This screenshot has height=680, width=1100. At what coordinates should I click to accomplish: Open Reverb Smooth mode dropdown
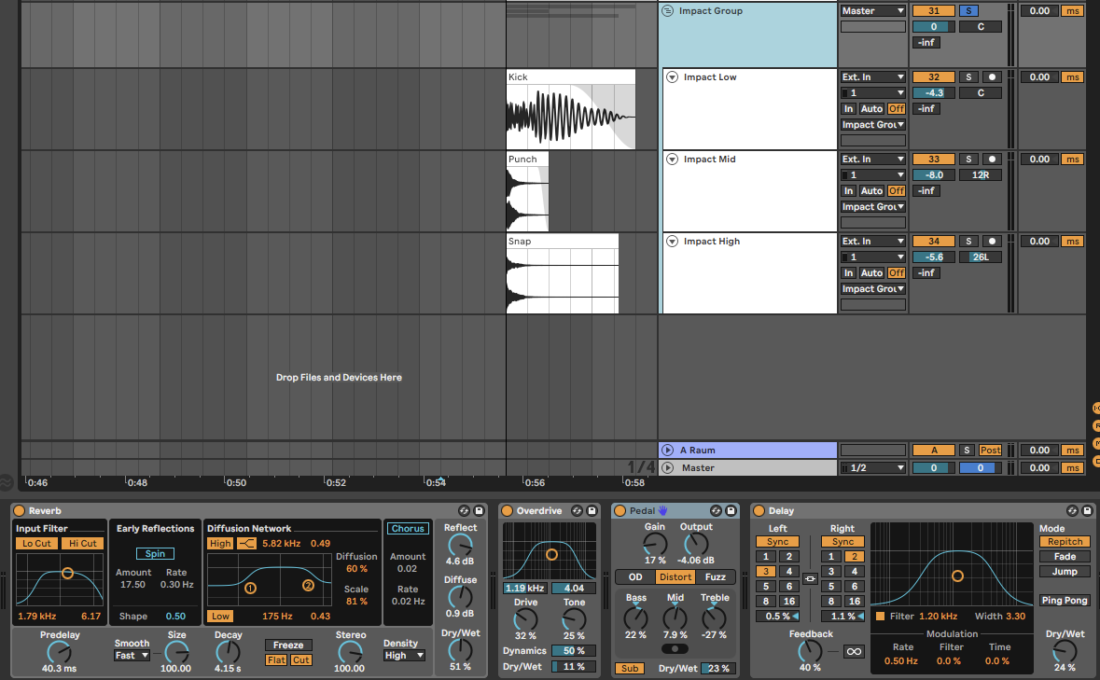[132, 655]
